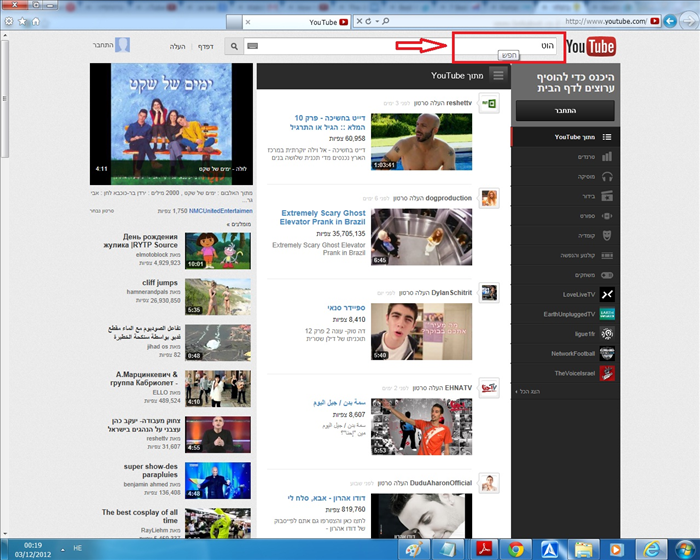Click the התחבר link in header
Screen dimensions: 700x560
pos(103,46)
